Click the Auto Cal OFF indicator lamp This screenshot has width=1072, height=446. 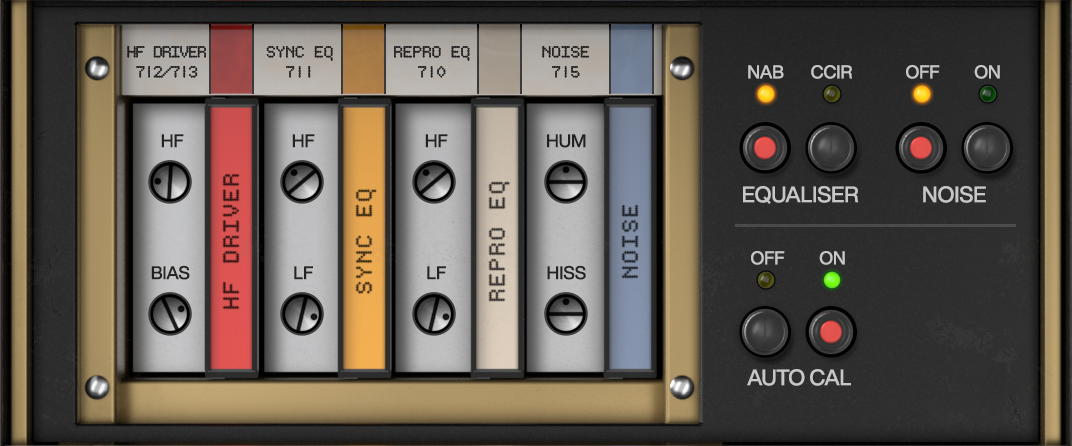click(x=766, y=280)
